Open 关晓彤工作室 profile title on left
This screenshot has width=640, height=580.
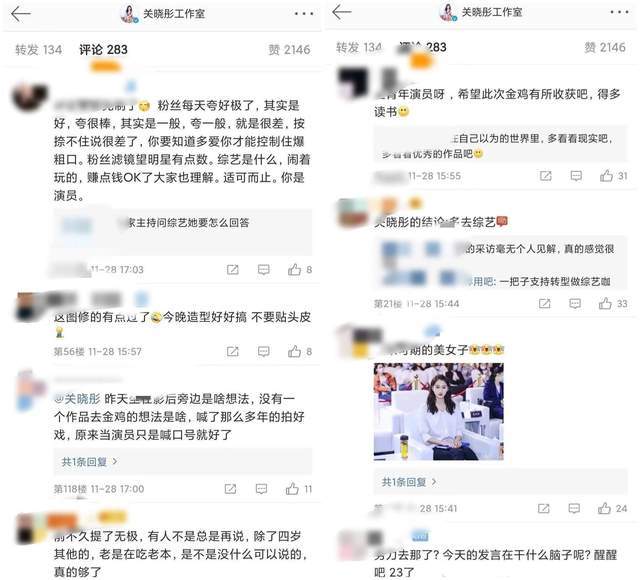[174, 14]
